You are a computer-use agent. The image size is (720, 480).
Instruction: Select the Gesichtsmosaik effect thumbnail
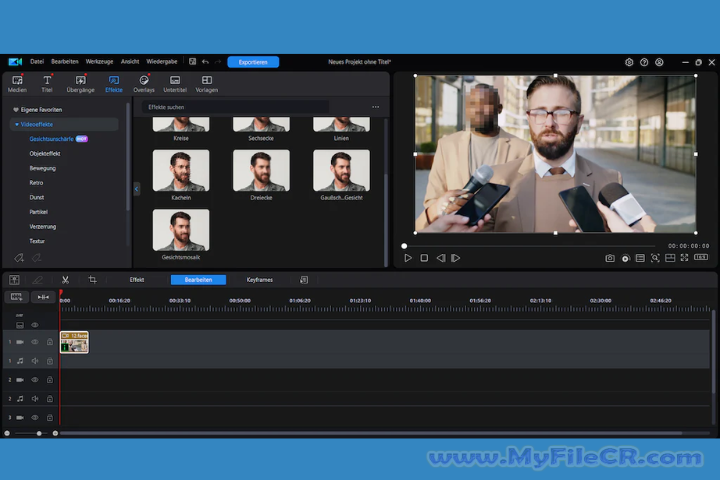click(181, 230)
